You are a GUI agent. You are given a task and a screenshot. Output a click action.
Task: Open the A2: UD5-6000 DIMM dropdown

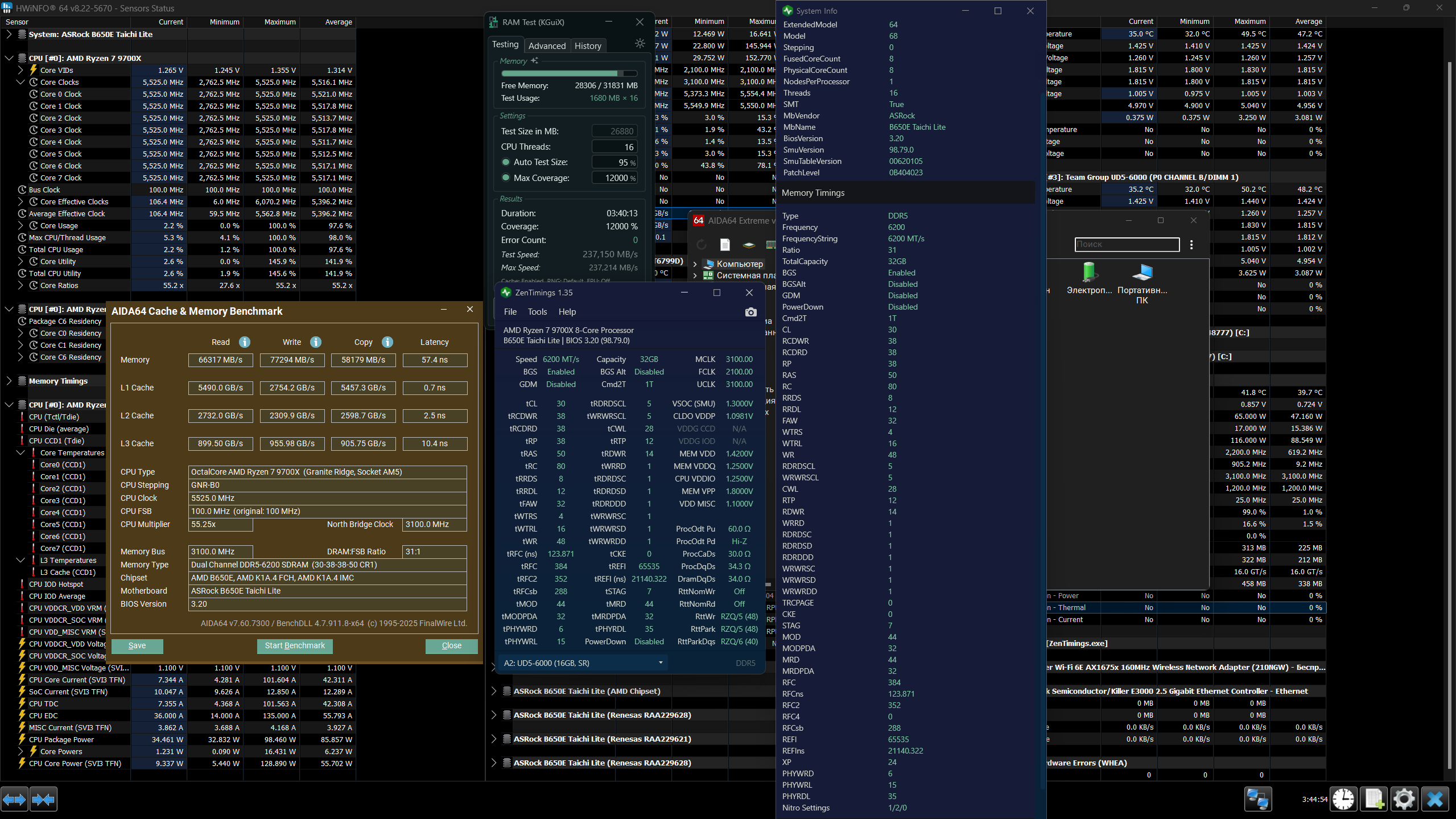[x=583, y=663]
